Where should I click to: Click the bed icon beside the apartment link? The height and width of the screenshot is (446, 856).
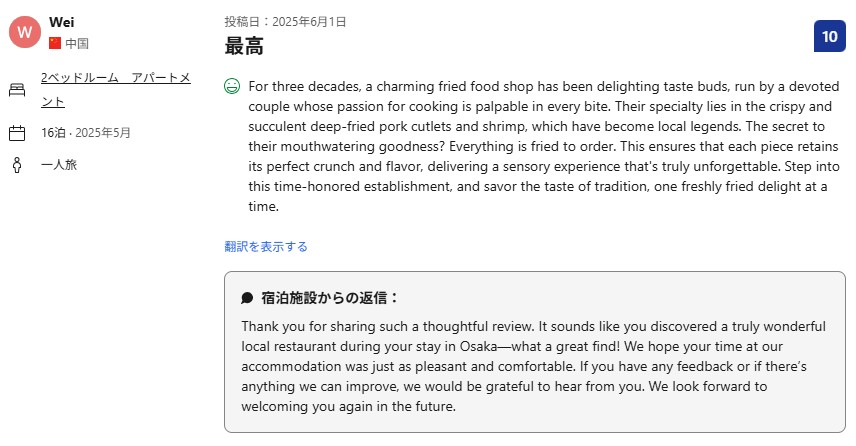pos(17,89)
